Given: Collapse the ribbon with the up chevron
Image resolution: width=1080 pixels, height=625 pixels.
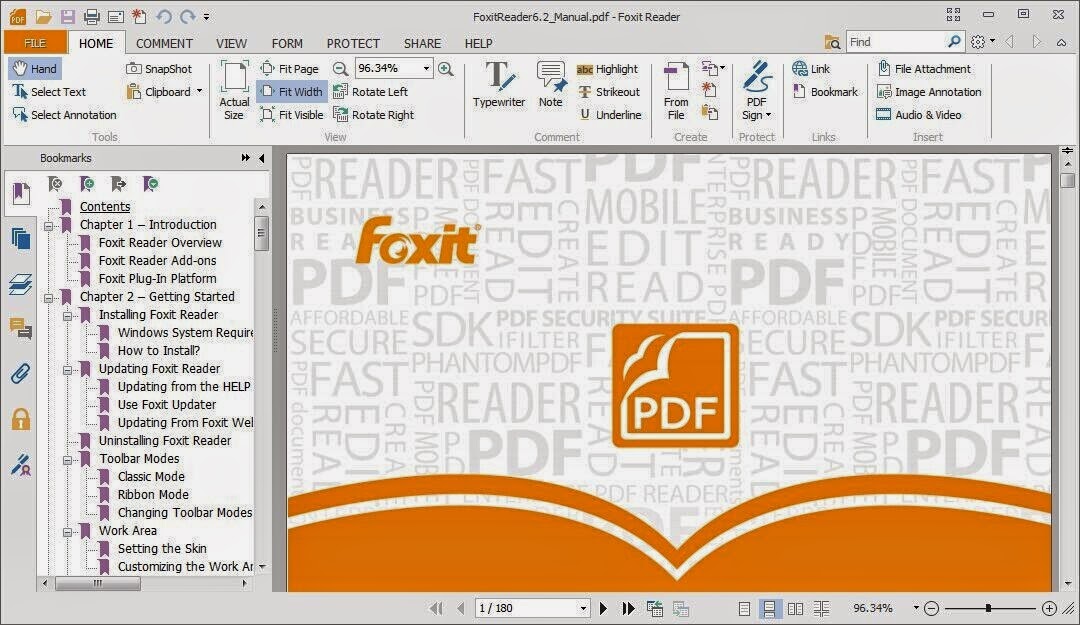Looking at the screenshot, I should click(x=1061, y=42).
